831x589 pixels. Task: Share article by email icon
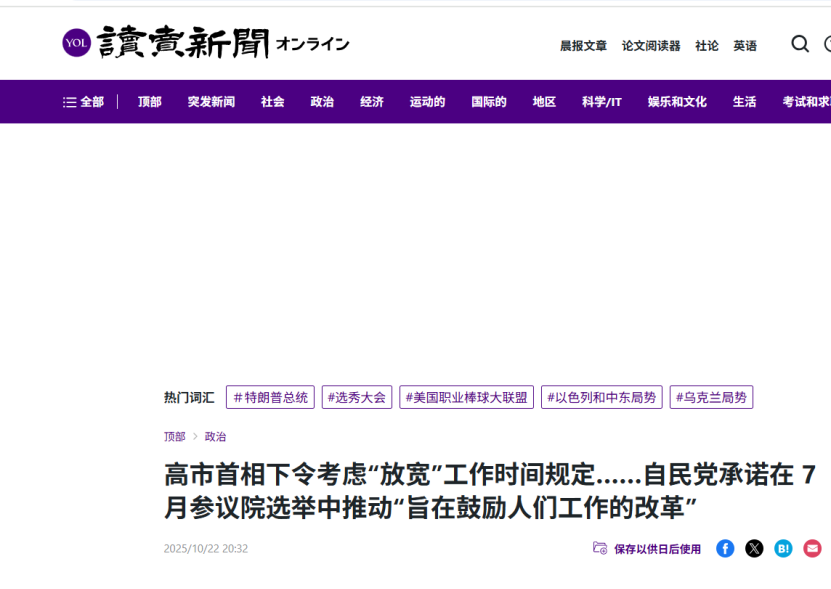[x=812, y=548]
